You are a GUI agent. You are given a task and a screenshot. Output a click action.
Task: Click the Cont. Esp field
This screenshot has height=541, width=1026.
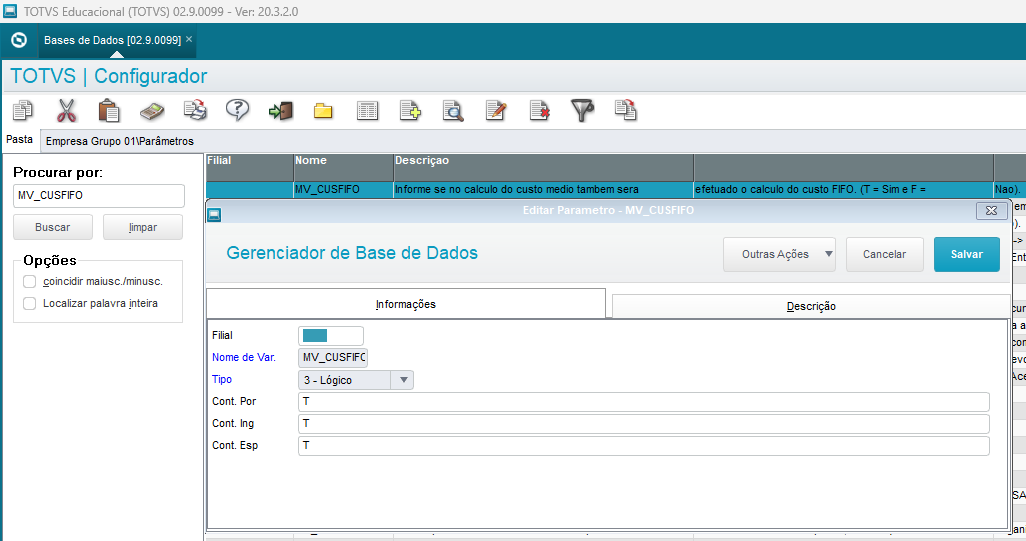coord(643,445)
